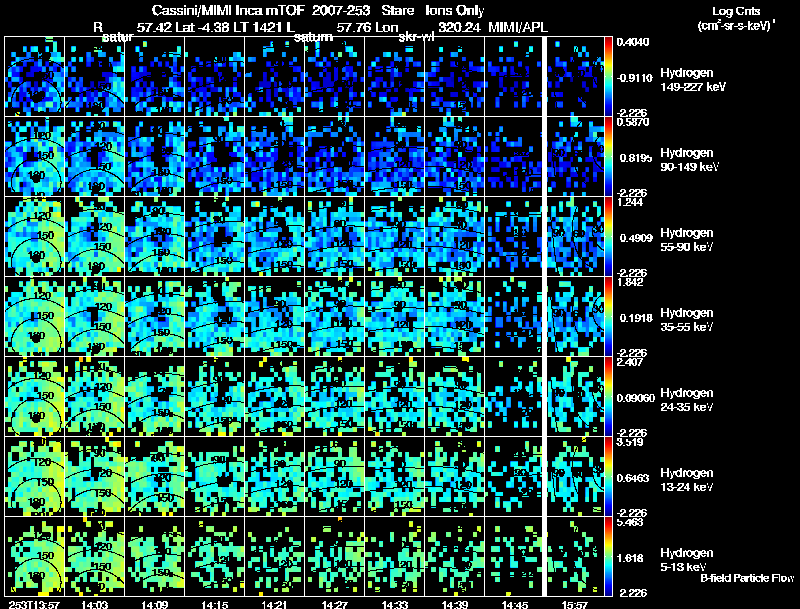Click the 'Log Cnts' colorbar heading

tap(736, 11)
